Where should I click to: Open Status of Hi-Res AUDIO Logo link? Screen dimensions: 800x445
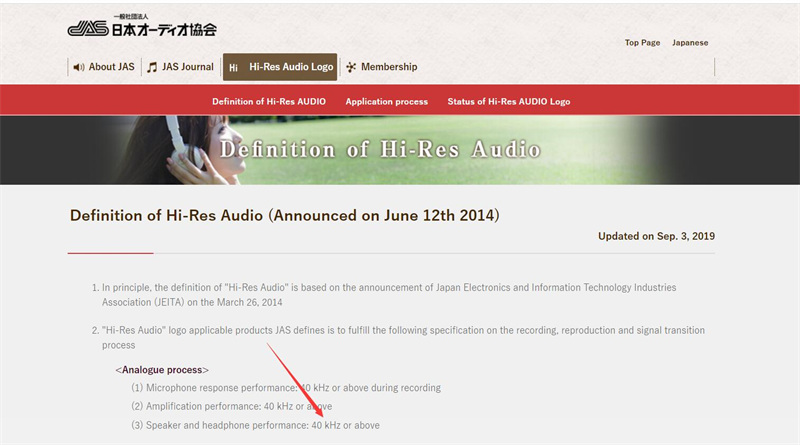pyautogui.click(x=509, y=102)
